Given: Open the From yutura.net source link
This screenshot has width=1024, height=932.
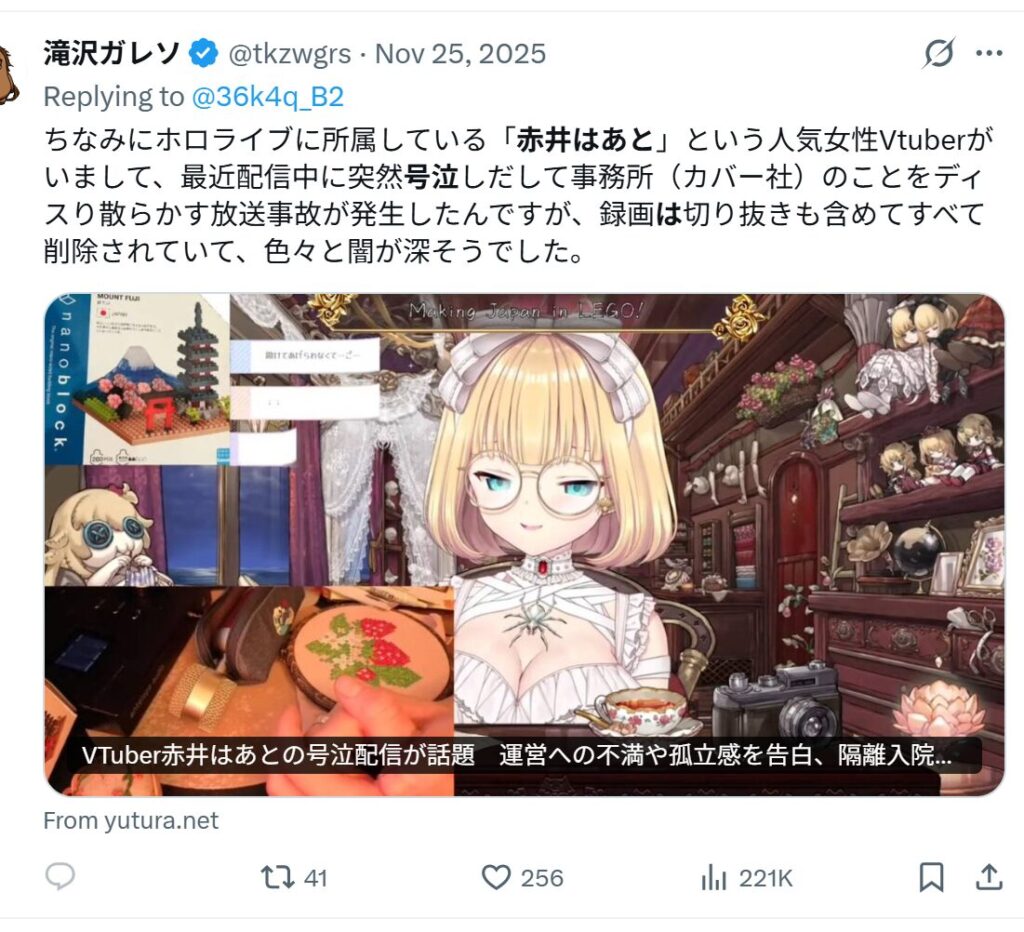Looking at the screenshot, I should [x=131, y=820].
